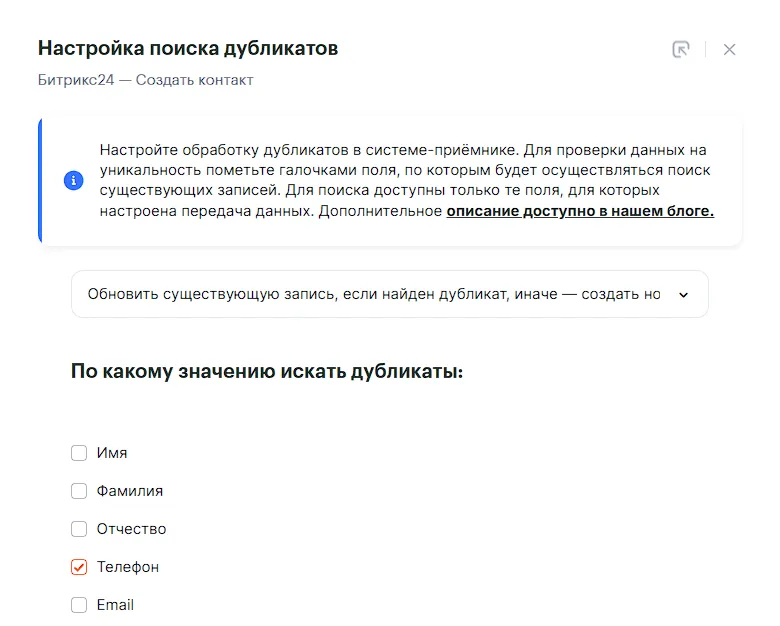Click the 'Фамилия' label text

click(x=130, y=491)
